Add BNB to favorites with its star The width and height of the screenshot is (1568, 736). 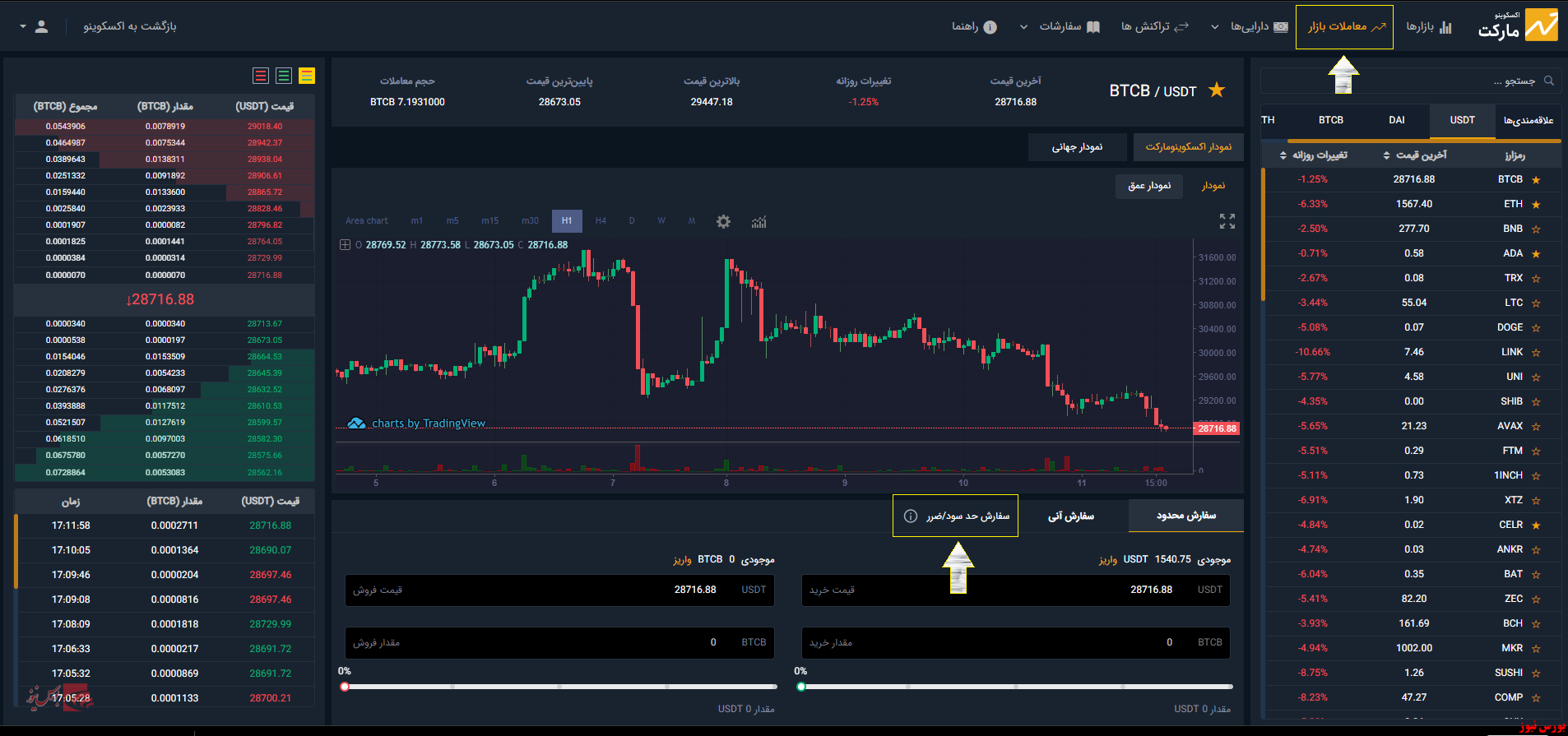click(1536, 229)
